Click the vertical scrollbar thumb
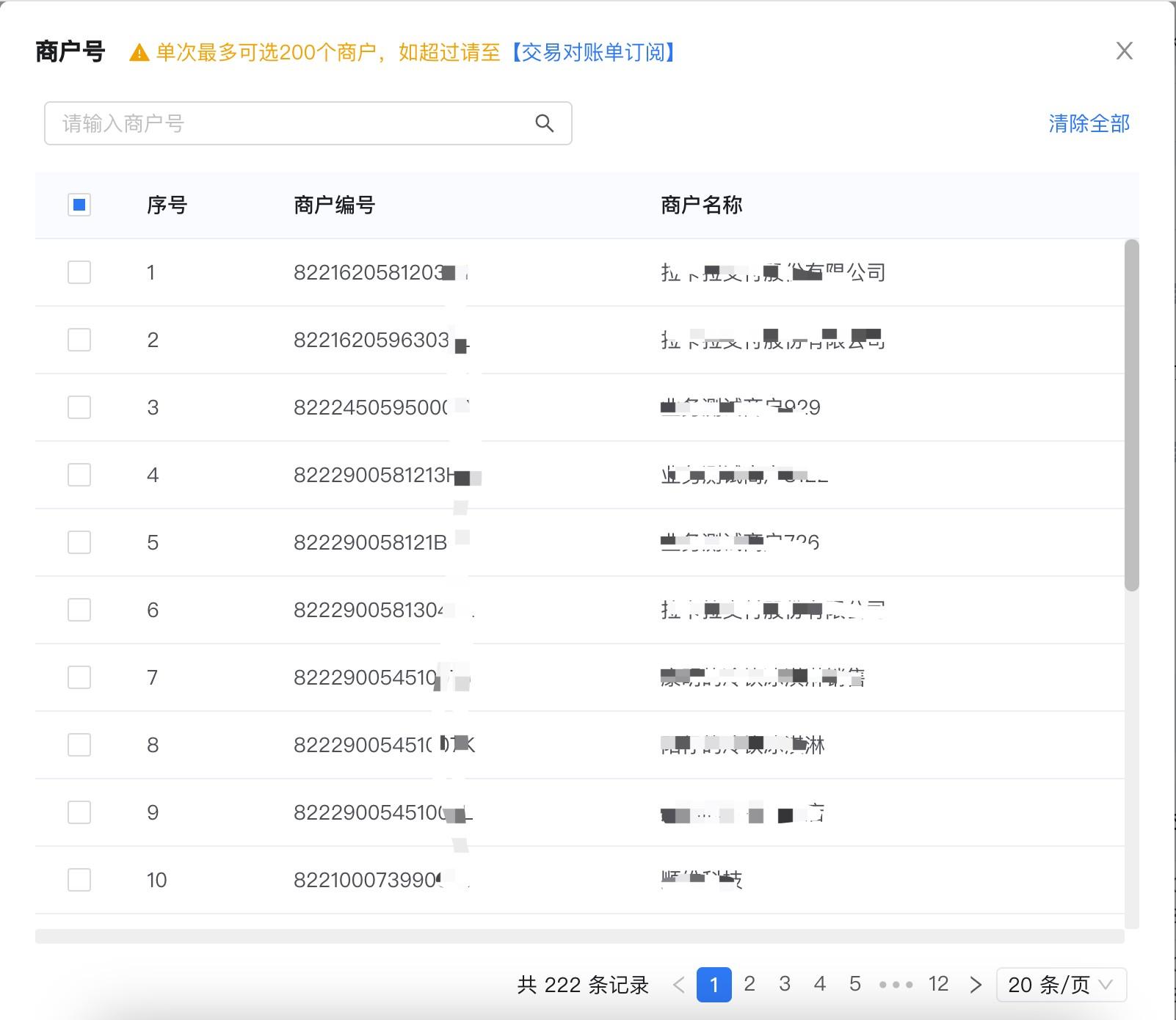This screenshot has height=1020, width=1176. point(1131,415)
